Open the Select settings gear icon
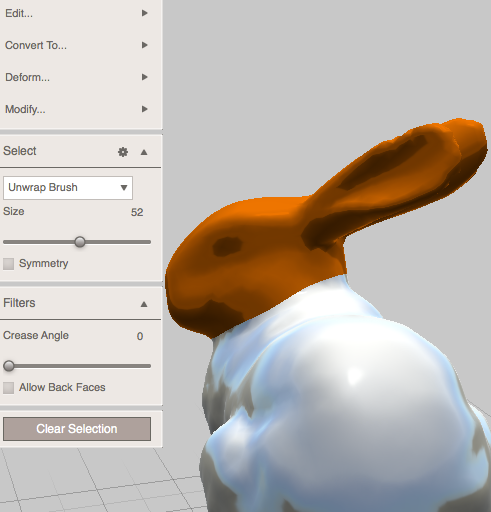The width and height of the screenshot is (491, 512). pyautogui.click(x=123, y=152)
